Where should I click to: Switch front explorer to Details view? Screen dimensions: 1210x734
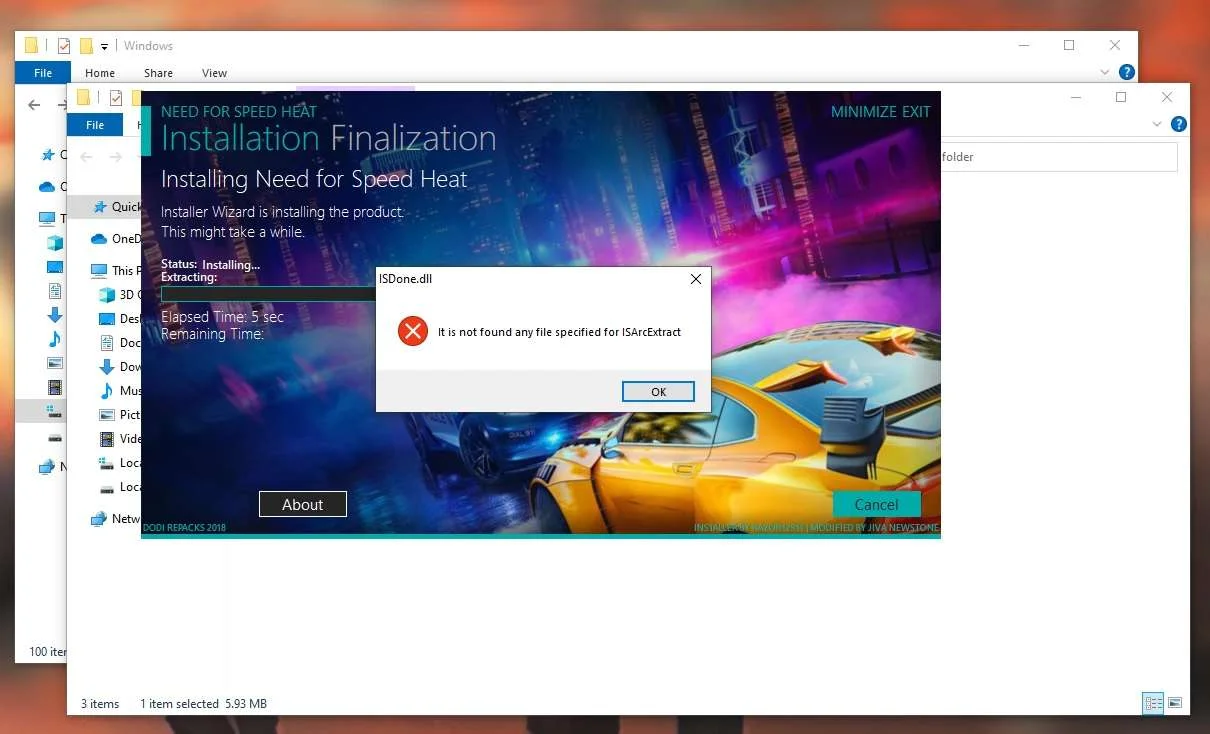(1153, 703)
